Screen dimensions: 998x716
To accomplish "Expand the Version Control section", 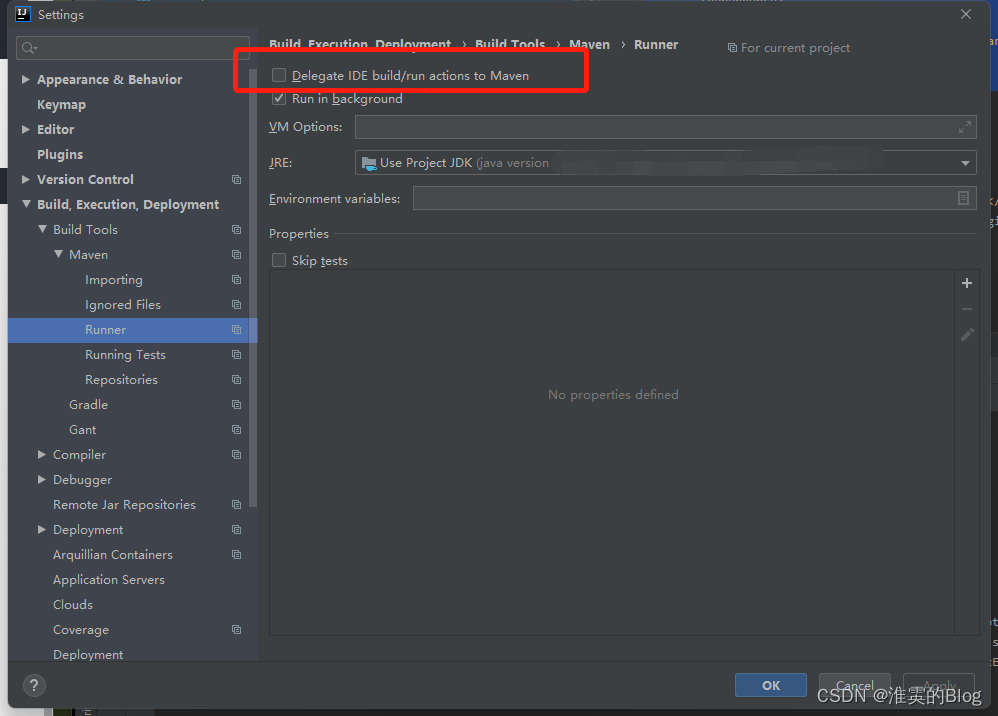I will [25, 179].
